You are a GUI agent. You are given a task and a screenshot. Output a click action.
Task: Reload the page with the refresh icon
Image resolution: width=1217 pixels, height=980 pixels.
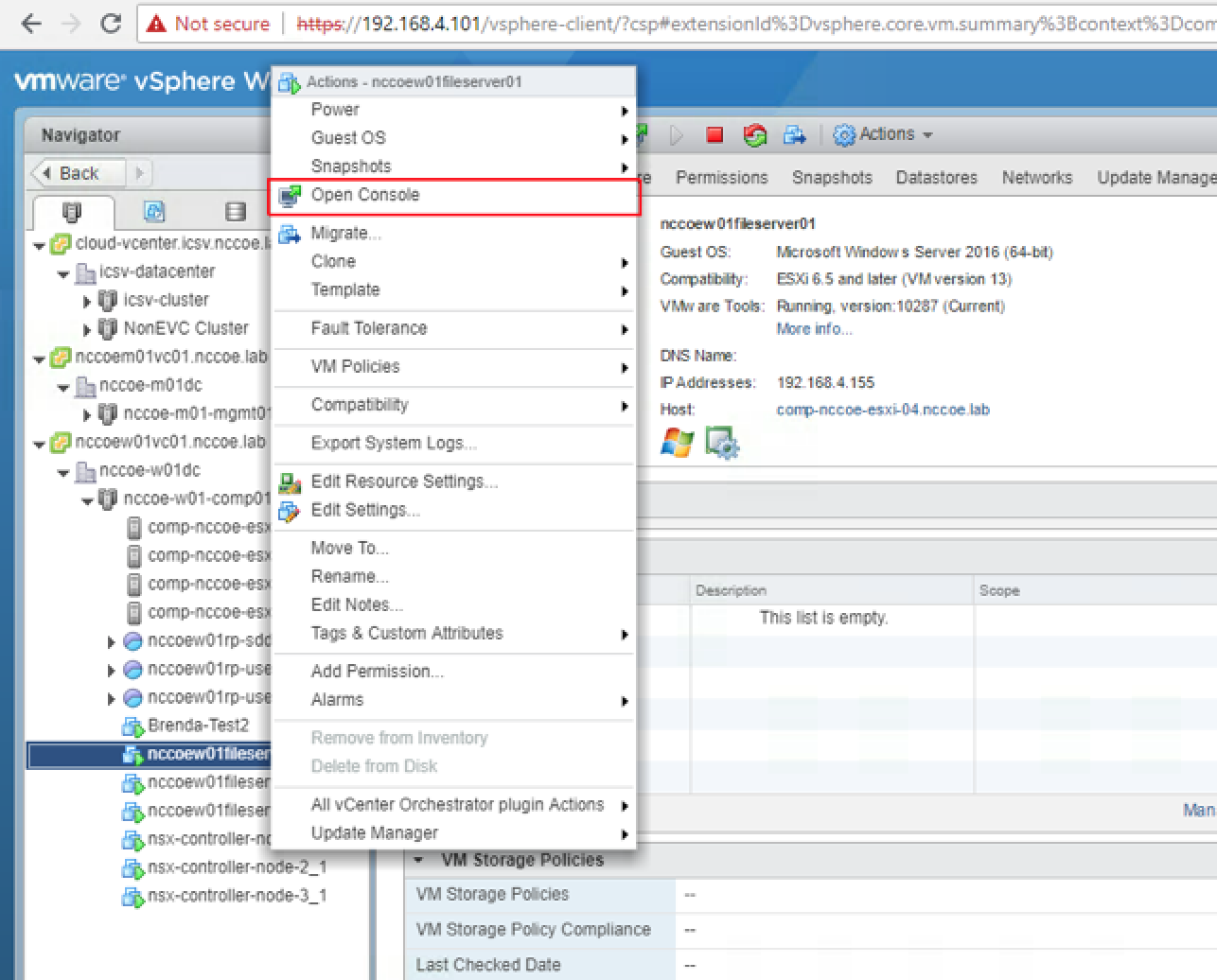coord(111,24)
